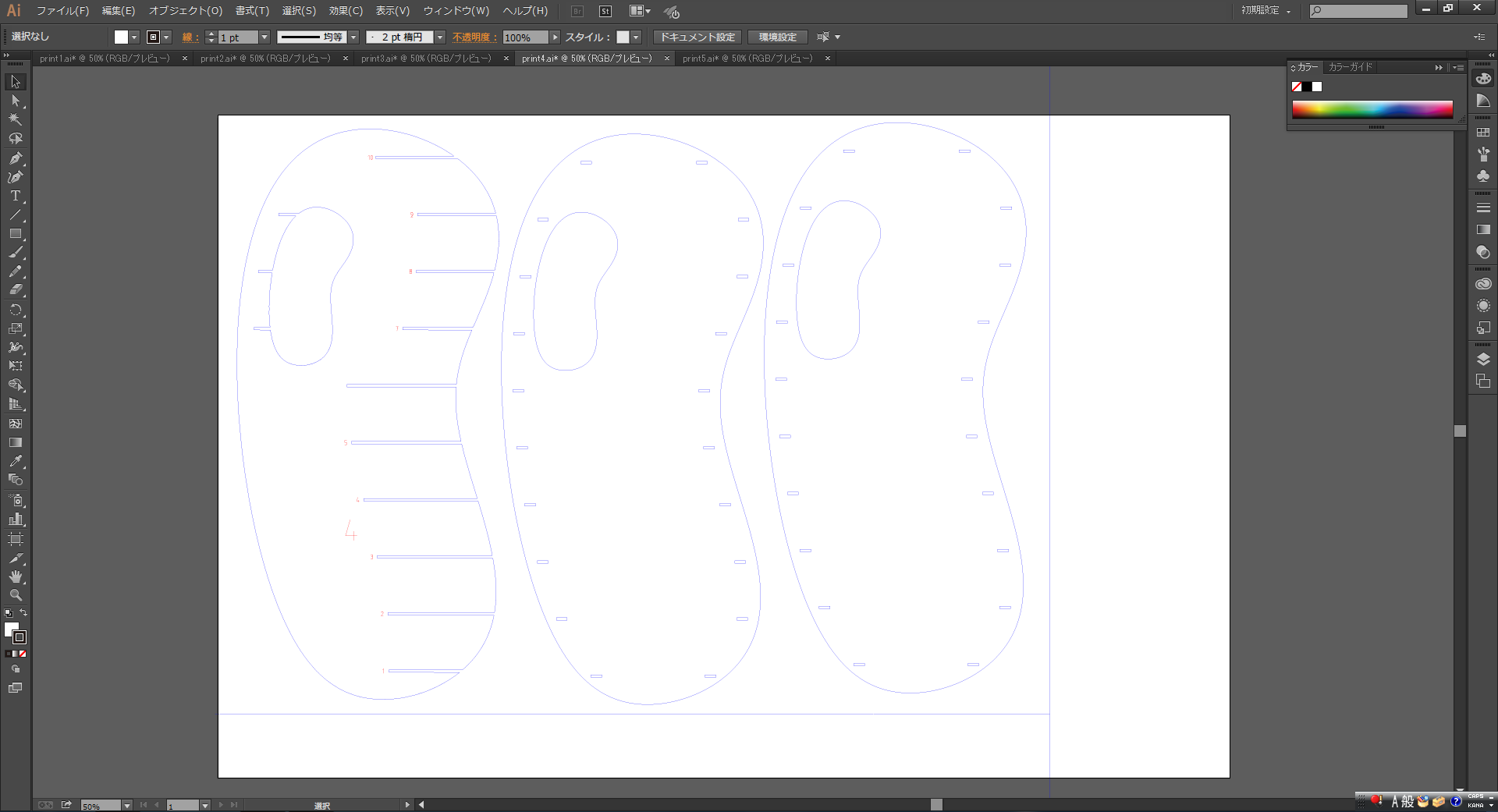The image size is (1498, 812).
Task: Select the Artboard tool
Action: pyautogui.click(x=16, y=539)
